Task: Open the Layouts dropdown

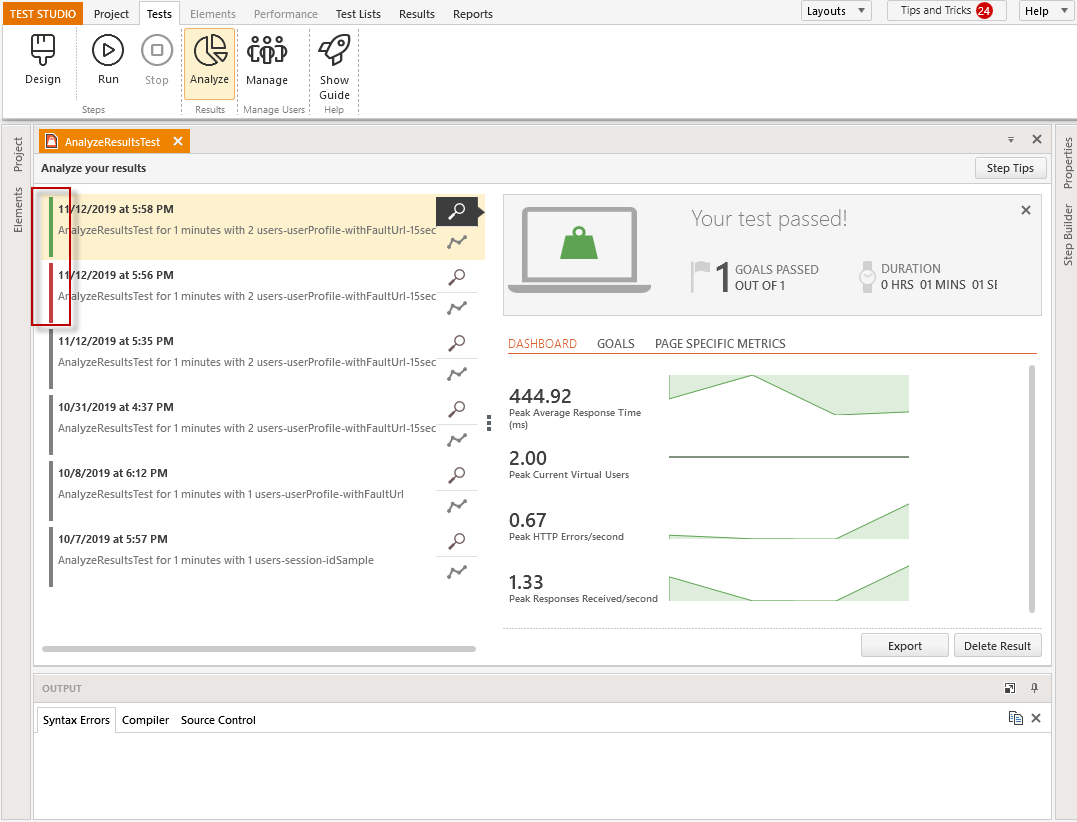Action: pyautogui.click(x=836, y=11)
